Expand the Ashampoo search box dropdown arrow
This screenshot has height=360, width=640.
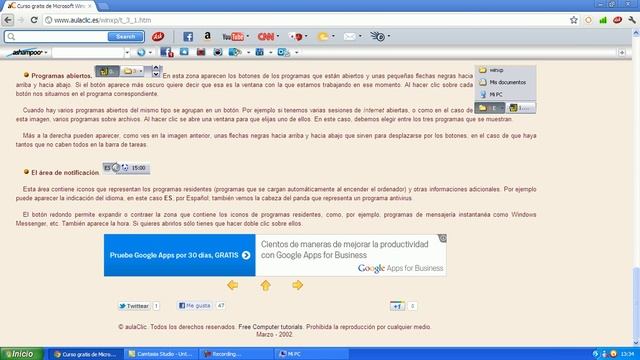pos(127,53)
